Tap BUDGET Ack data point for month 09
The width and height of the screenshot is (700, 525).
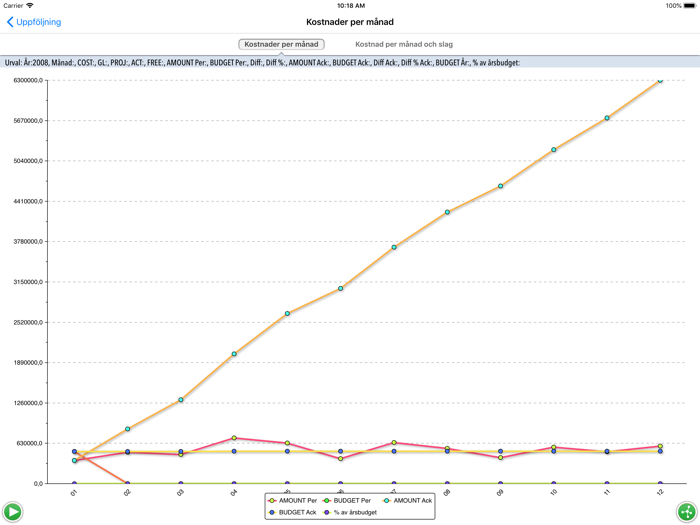(500, 452)
